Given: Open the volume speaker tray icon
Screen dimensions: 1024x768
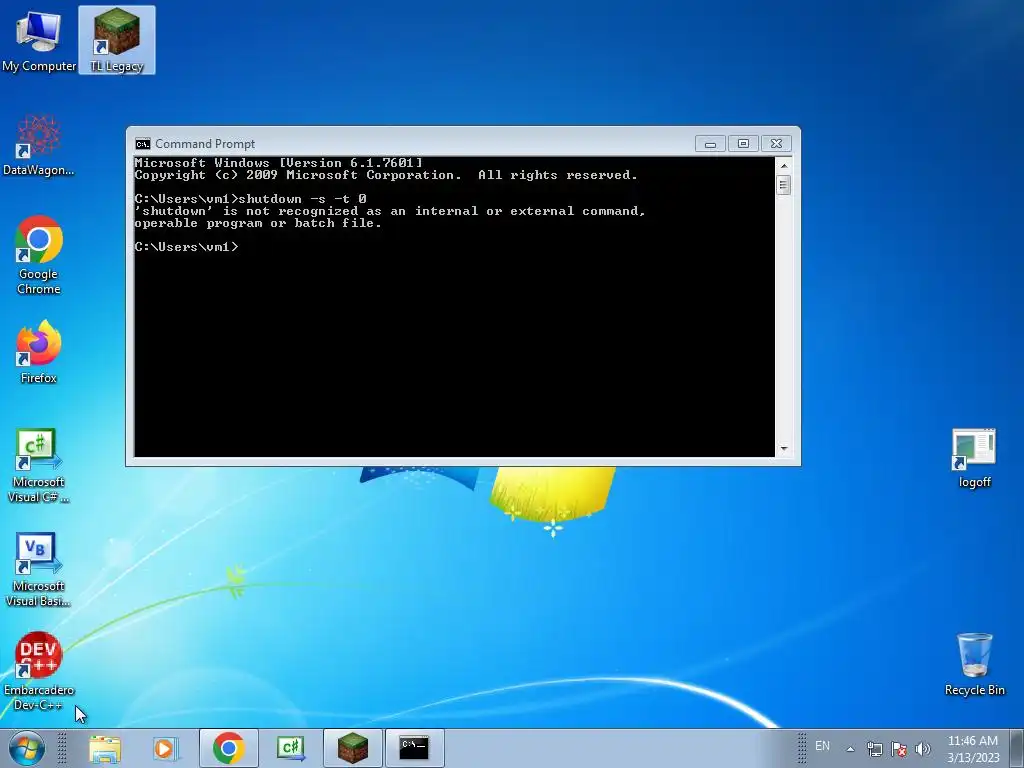Looking at the screenshot, I should coord(923,749).
